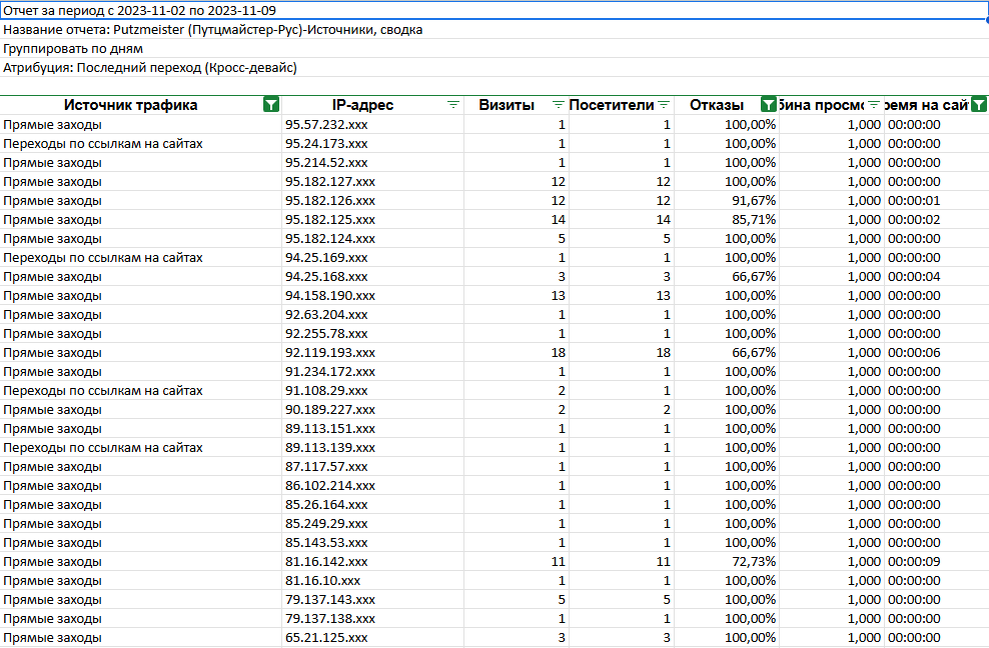Select Переходы по ссылкам cell for 95.24.173.xxx
The width and height of the screenshot is (989, 648).
pyautogui.click(x=141, y=143)
